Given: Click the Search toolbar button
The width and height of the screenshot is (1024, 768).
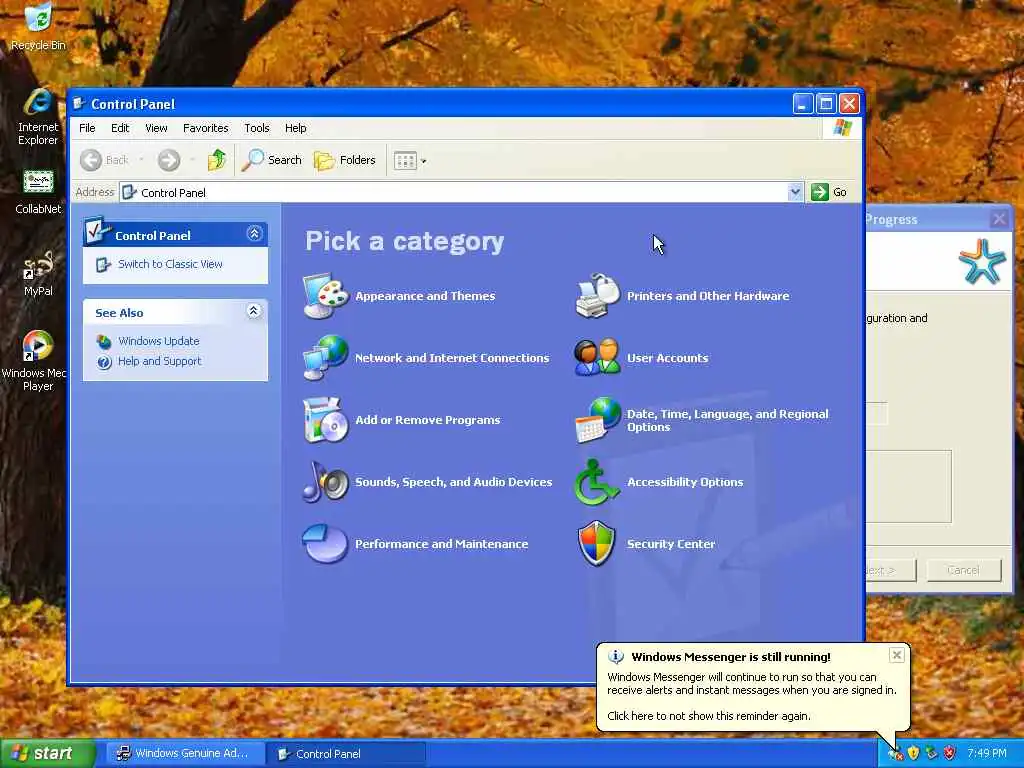Looking at the screenshot, I should pos(272,160).
